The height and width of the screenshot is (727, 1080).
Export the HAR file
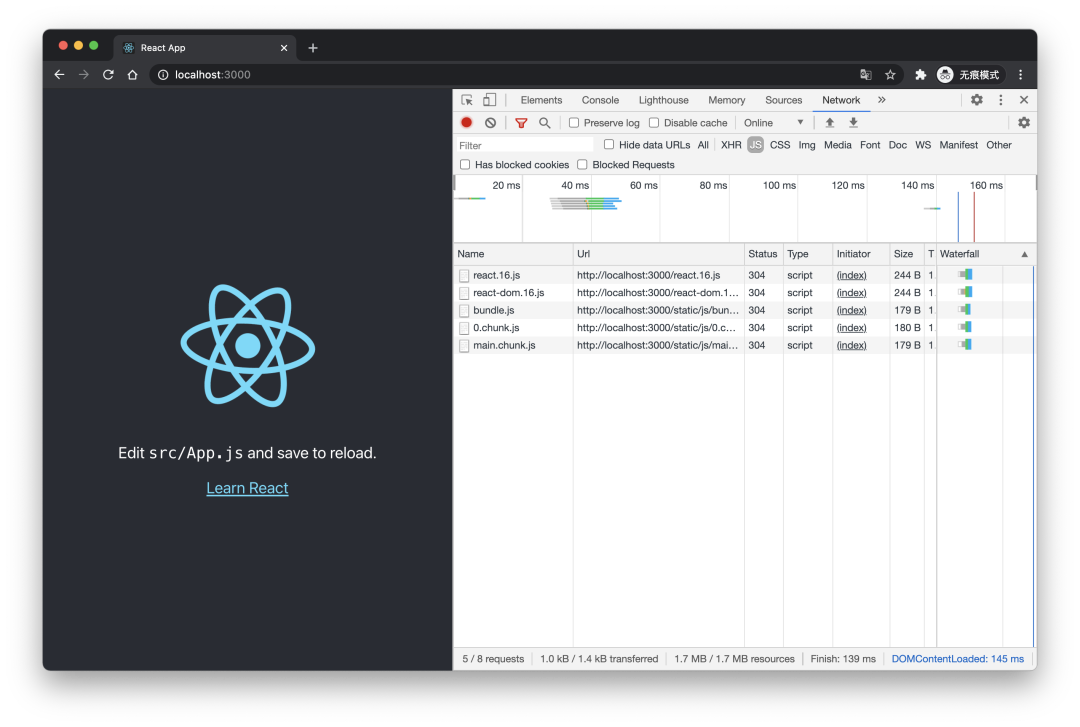(853, 123)
